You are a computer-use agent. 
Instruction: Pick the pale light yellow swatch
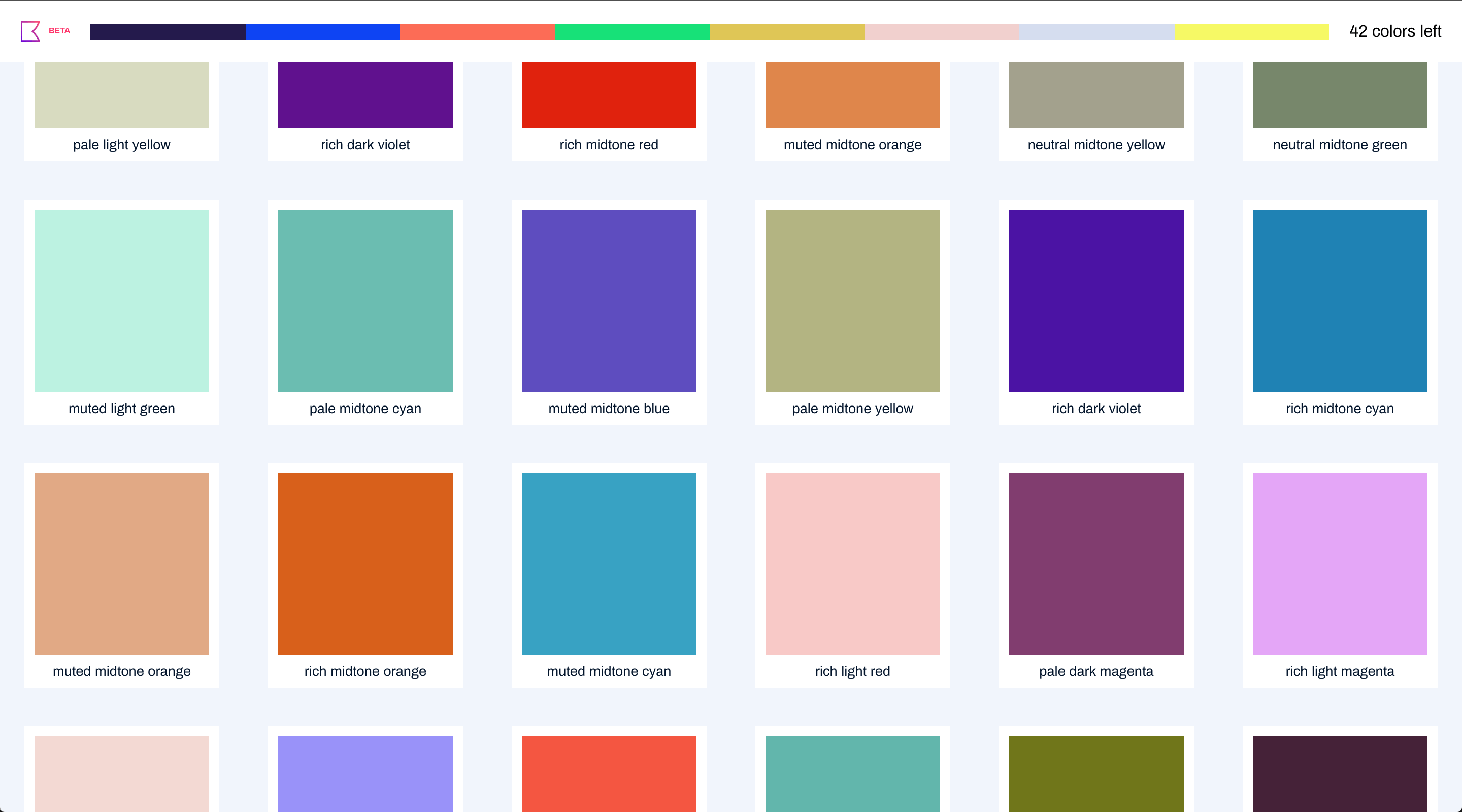[121, 95]
